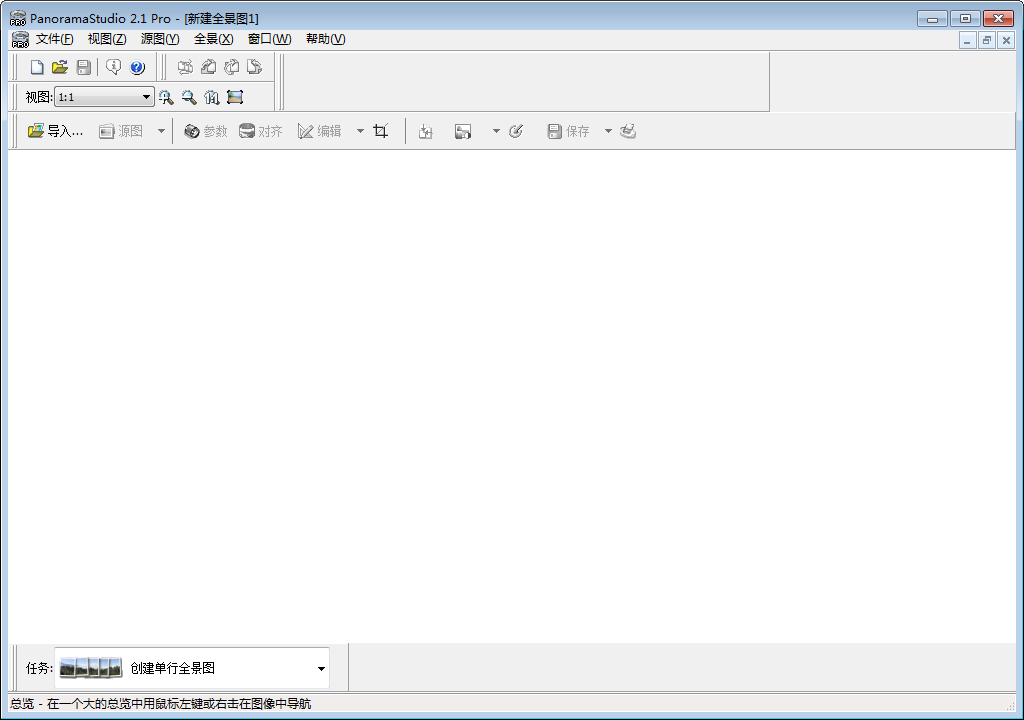Click the print icon at toolbar end
The height and width of the screenshot is (720, 1024).
click(628, 131)
